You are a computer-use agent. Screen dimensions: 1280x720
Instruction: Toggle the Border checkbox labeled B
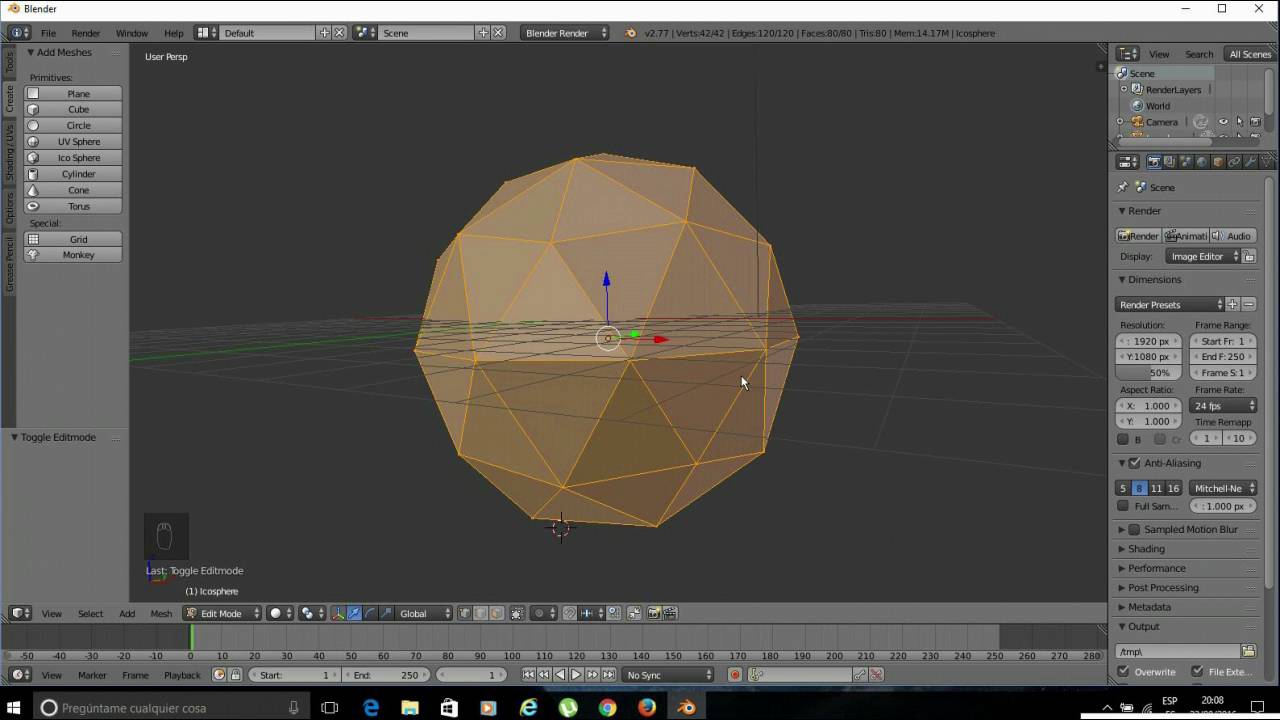(x=1123, y=439)
